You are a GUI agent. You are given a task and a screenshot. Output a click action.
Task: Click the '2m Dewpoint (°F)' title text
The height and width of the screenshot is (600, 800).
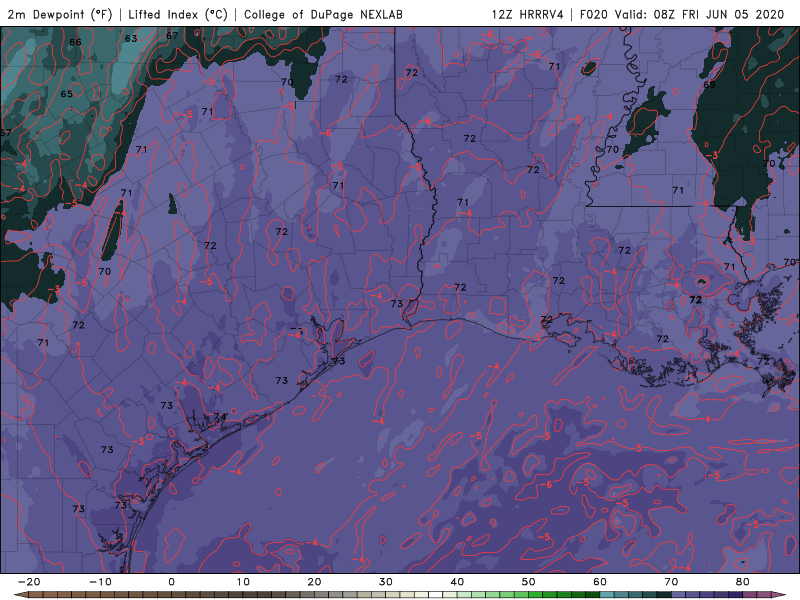pos(59,14)
